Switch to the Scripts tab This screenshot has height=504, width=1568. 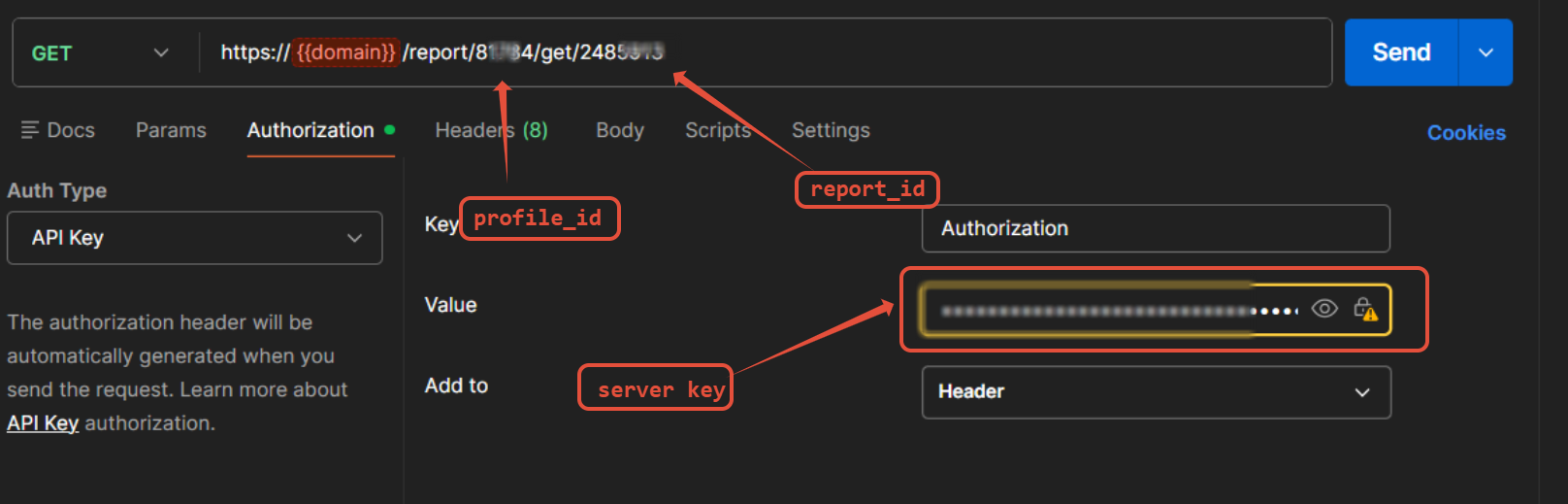tap(717, 130)
